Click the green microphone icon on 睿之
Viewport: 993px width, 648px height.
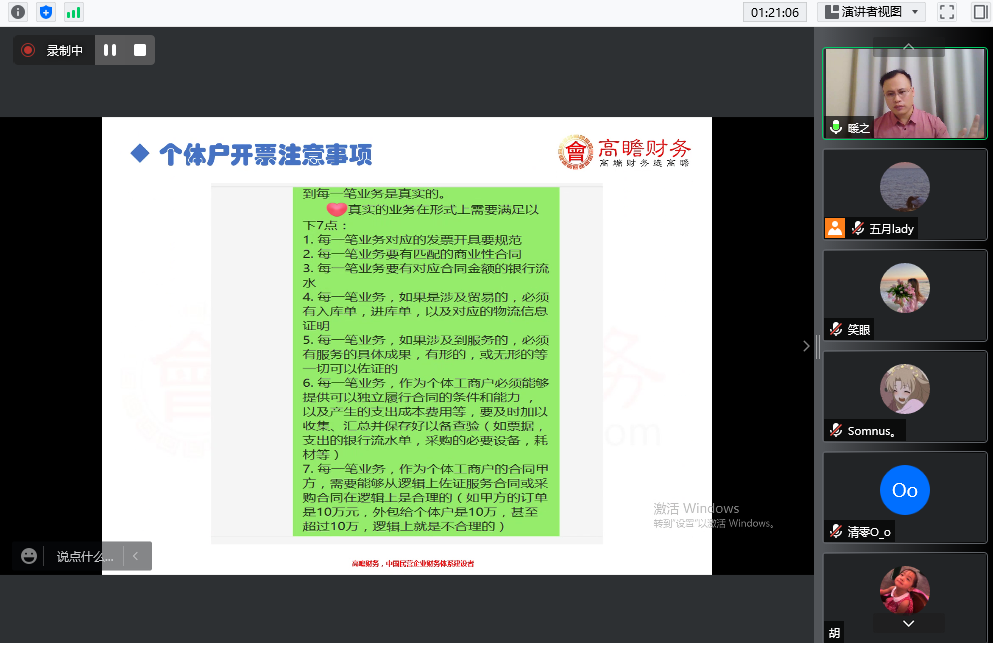click(x=835, y=127)
